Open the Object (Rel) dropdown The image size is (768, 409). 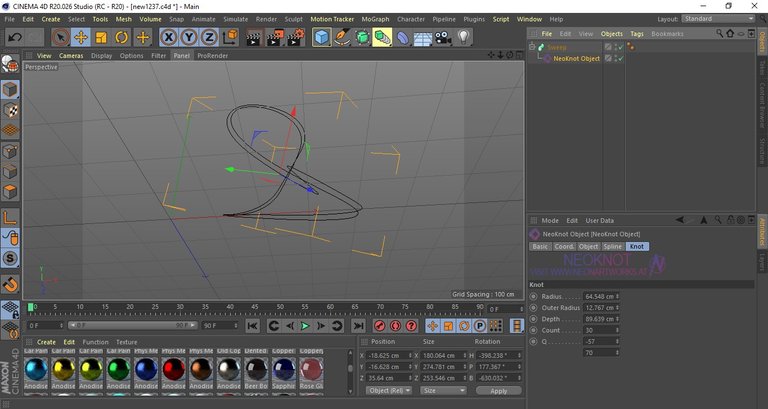point(388,390)
